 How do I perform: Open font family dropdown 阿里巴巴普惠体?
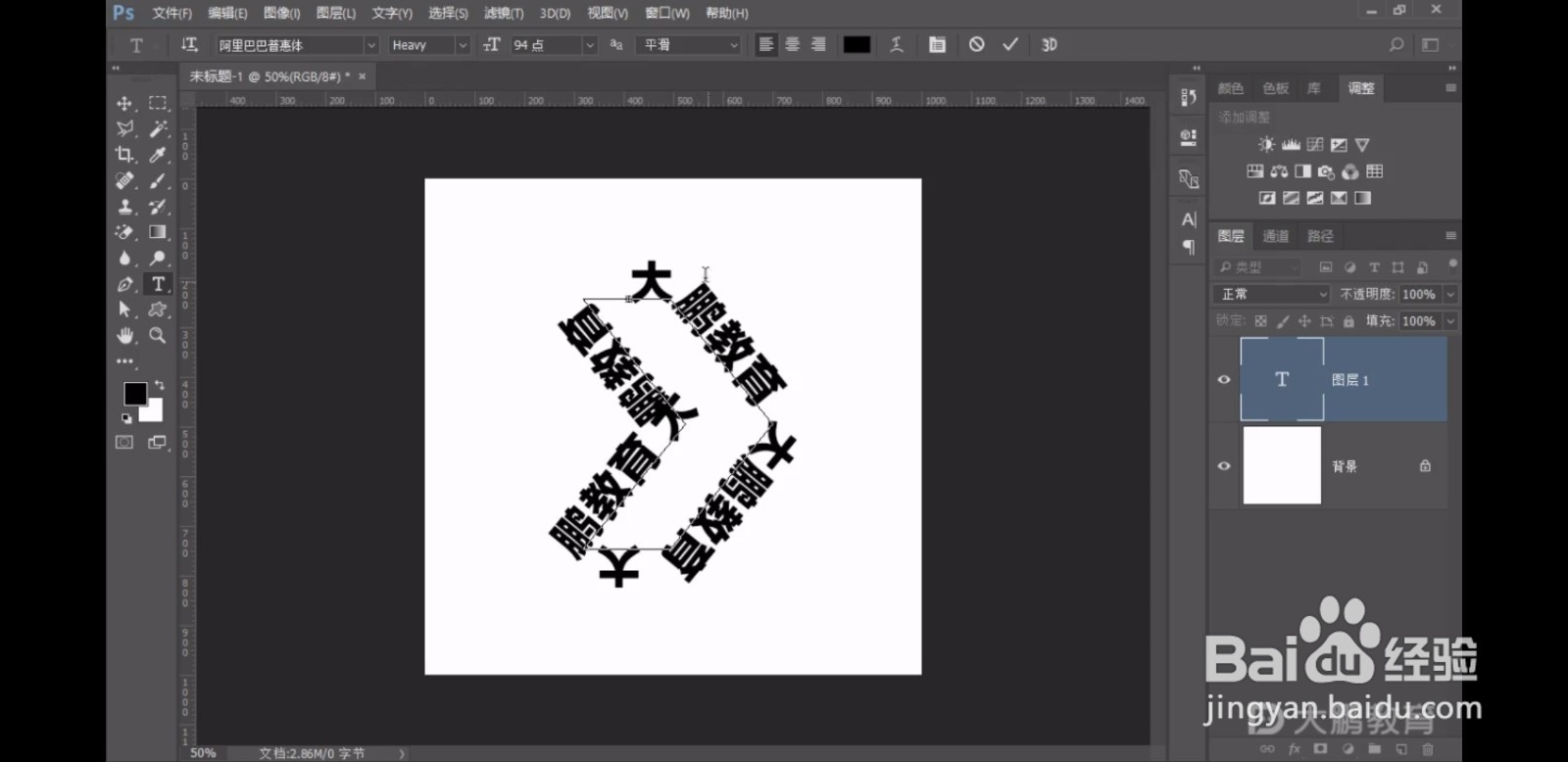point(297,45)
